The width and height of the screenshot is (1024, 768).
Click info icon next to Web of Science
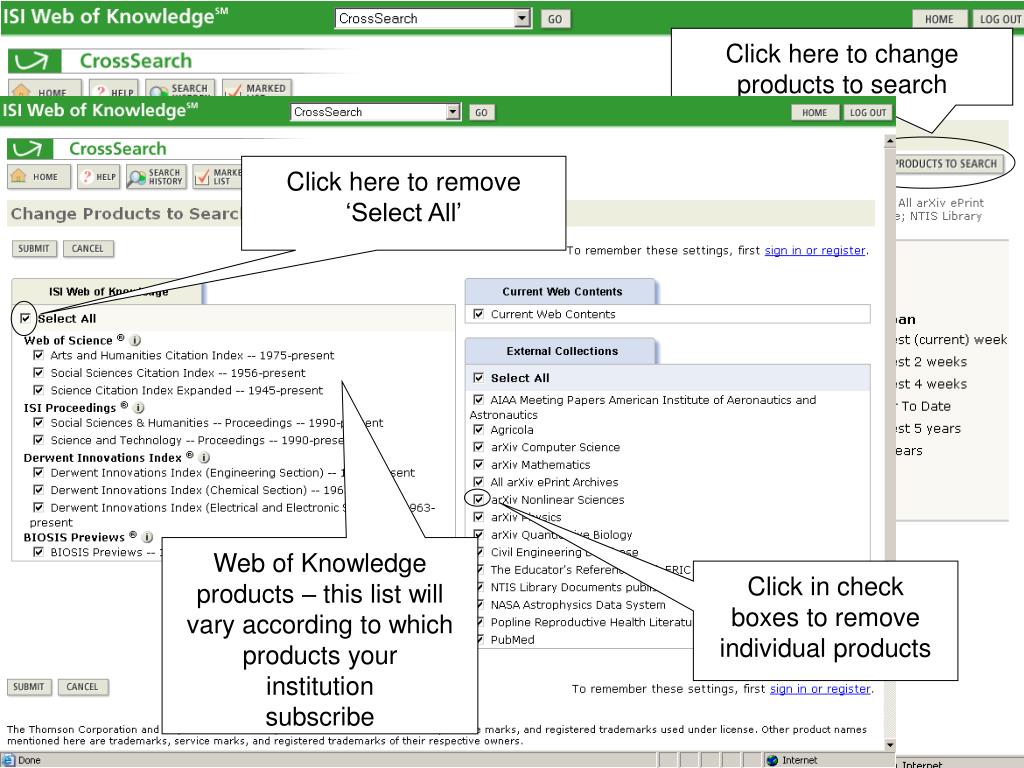tap(135, 340)
